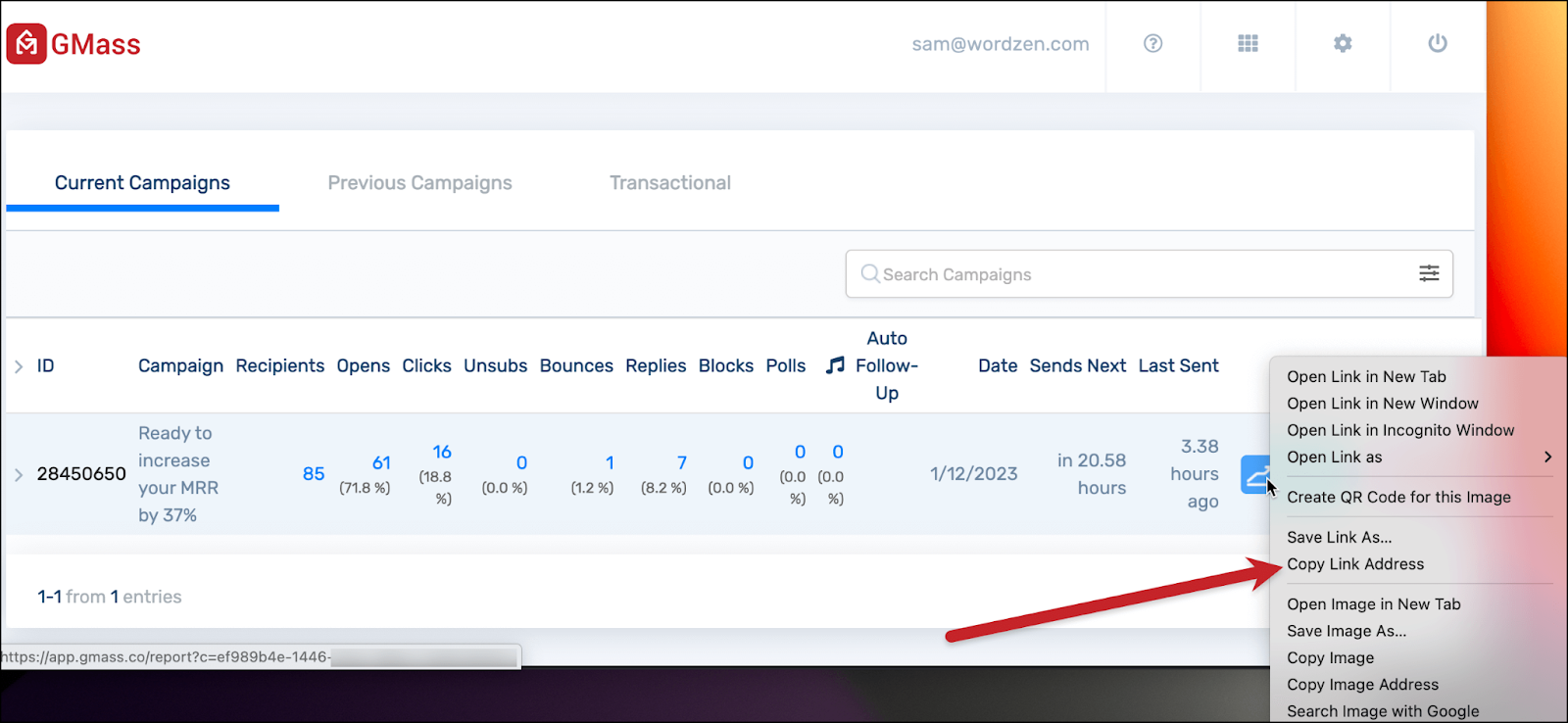Image resolution: width=1568 pixels, height=723 pixels.
Task: Click the GMass logo icon
Action: click(x=26, y=44)
